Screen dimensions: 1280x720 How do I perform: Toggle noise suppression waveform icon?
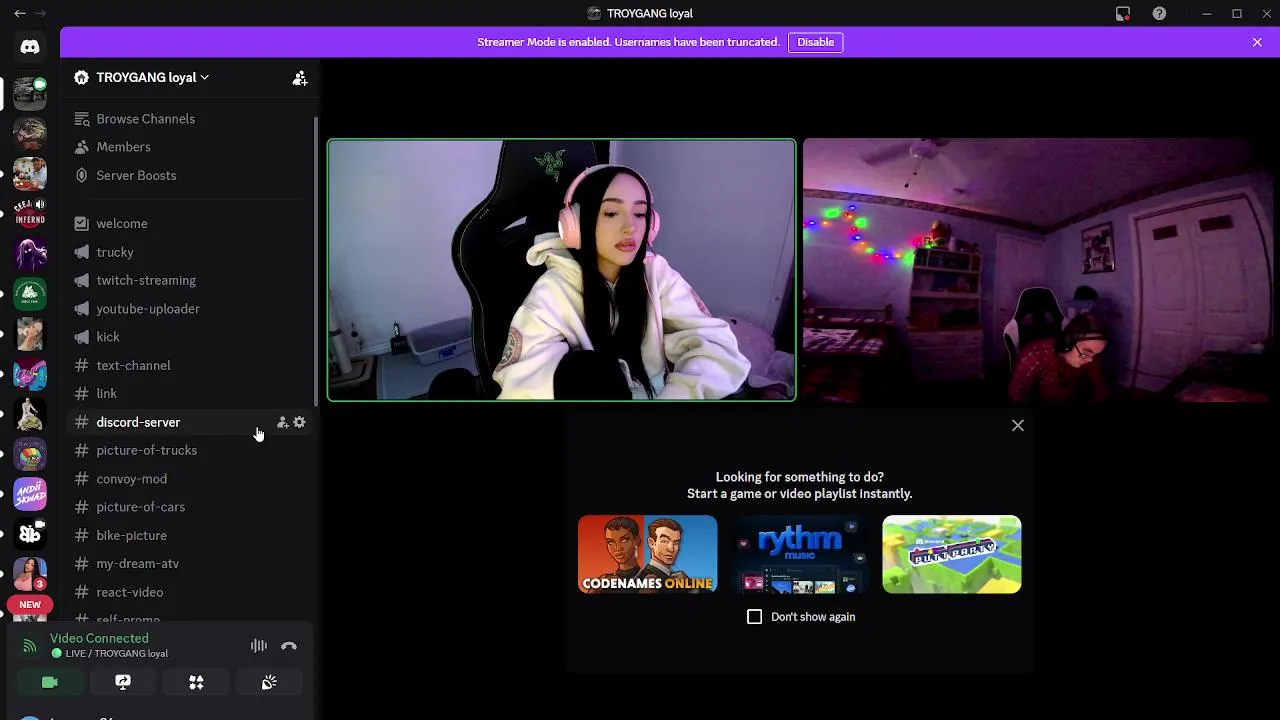tap(259, 646)
